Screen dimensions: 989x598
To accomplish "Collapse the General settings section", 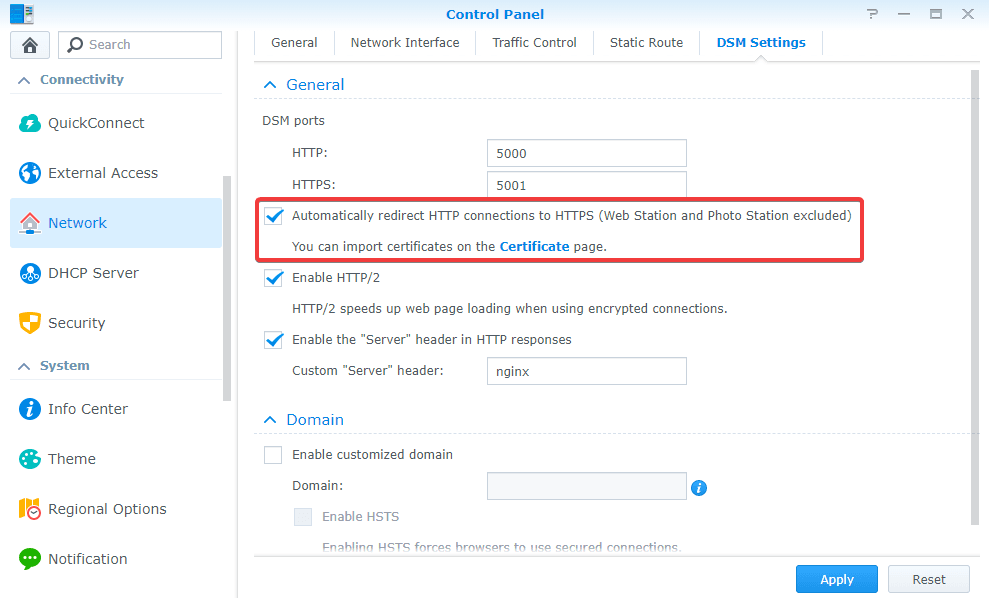I will point(269,86).
